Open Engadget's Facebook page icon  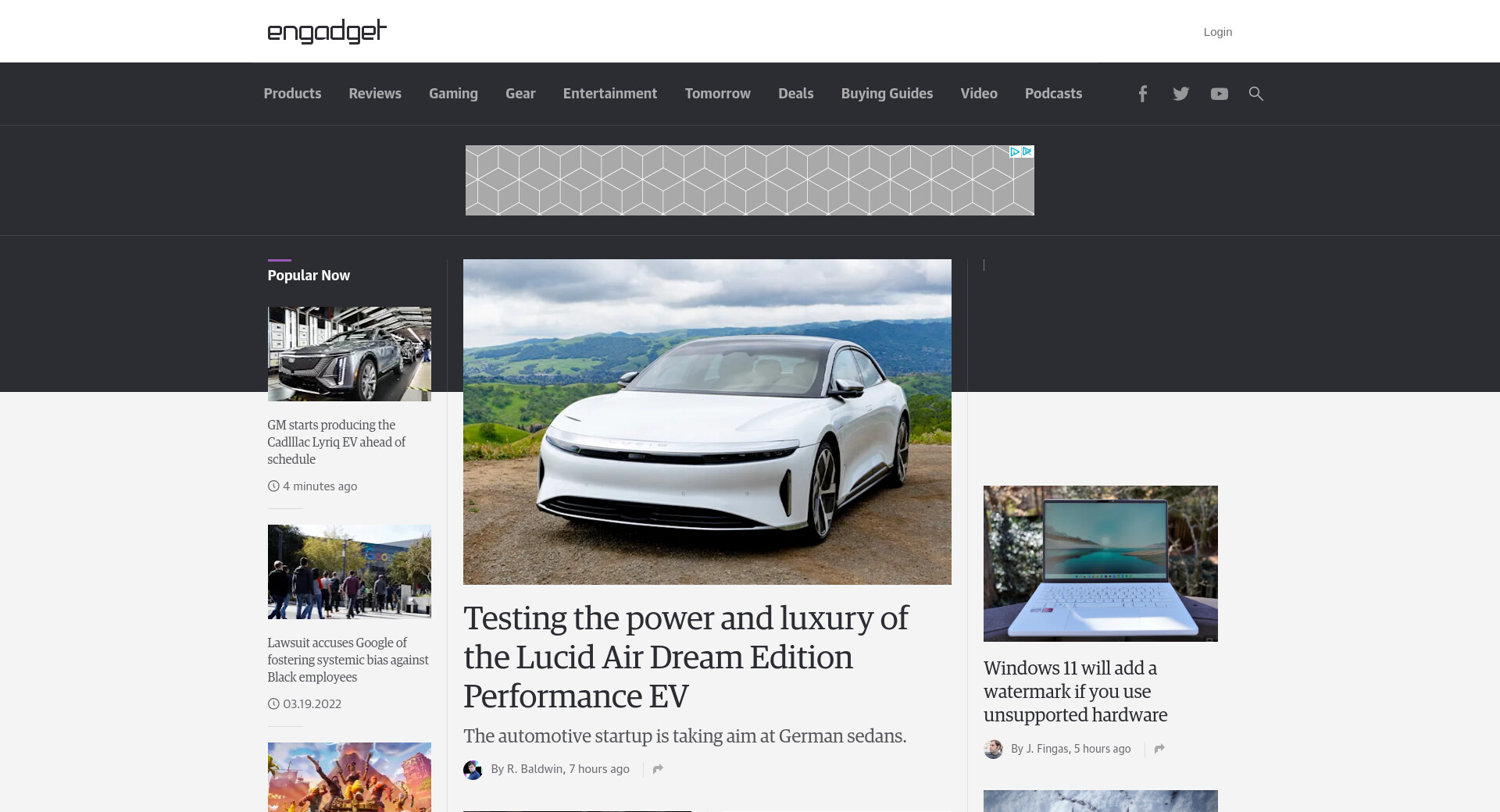1142,94
